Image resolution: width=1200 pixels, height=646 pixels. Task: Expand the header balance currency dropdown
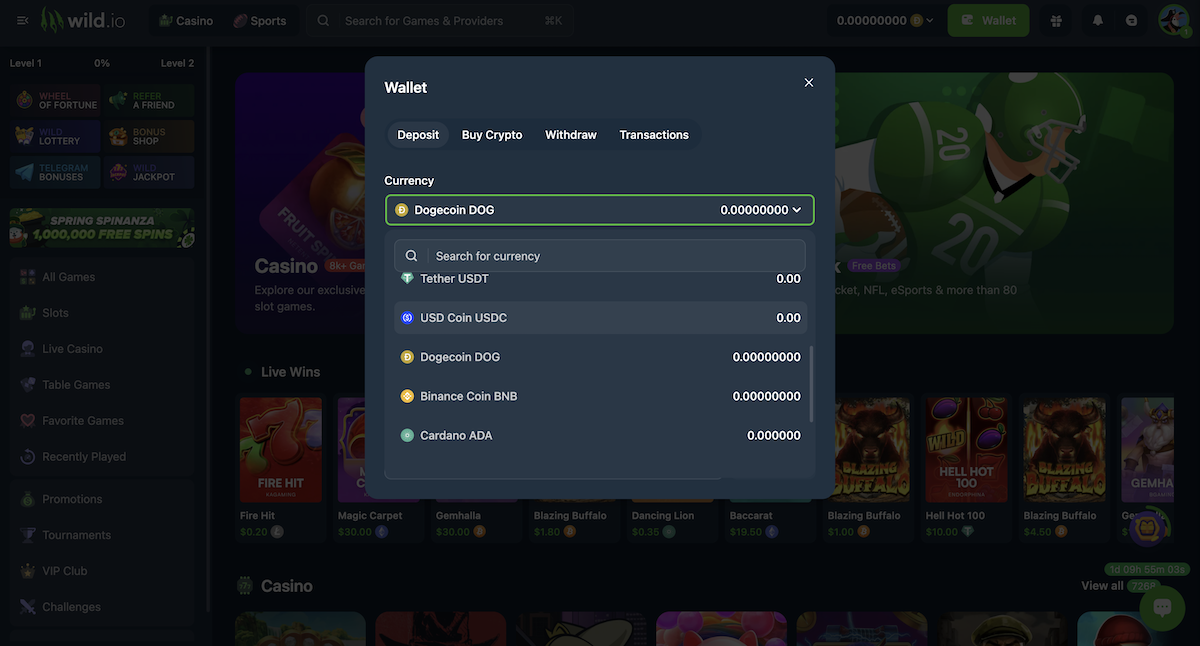[885, 20]
